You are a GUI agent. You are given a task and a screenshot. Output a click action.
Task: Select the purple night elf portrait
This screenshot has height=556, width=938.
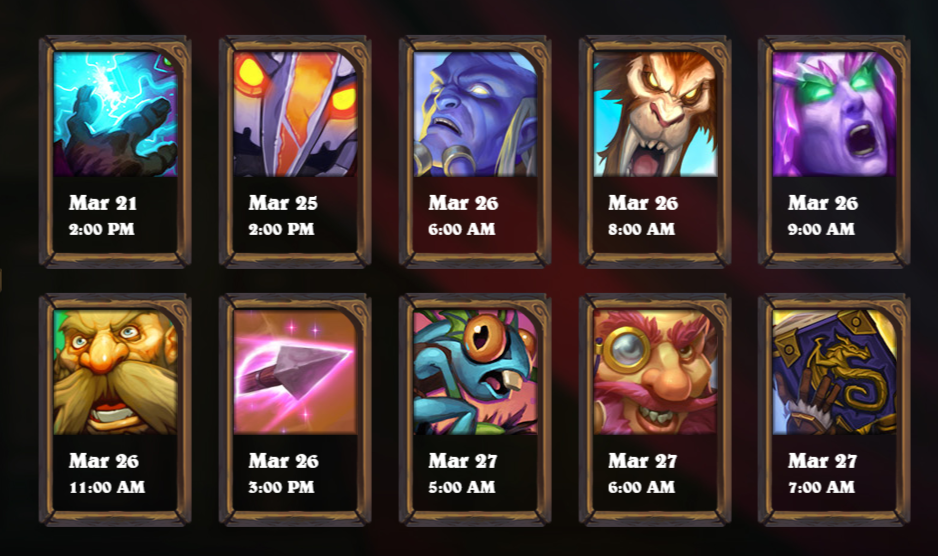coord(834,114)
